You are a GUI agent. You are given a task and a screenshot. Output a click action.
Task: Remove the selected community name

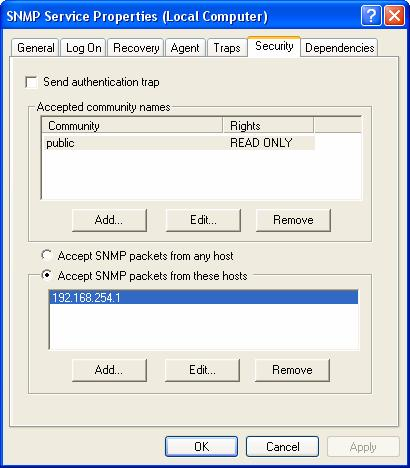[x=293, y=220]
